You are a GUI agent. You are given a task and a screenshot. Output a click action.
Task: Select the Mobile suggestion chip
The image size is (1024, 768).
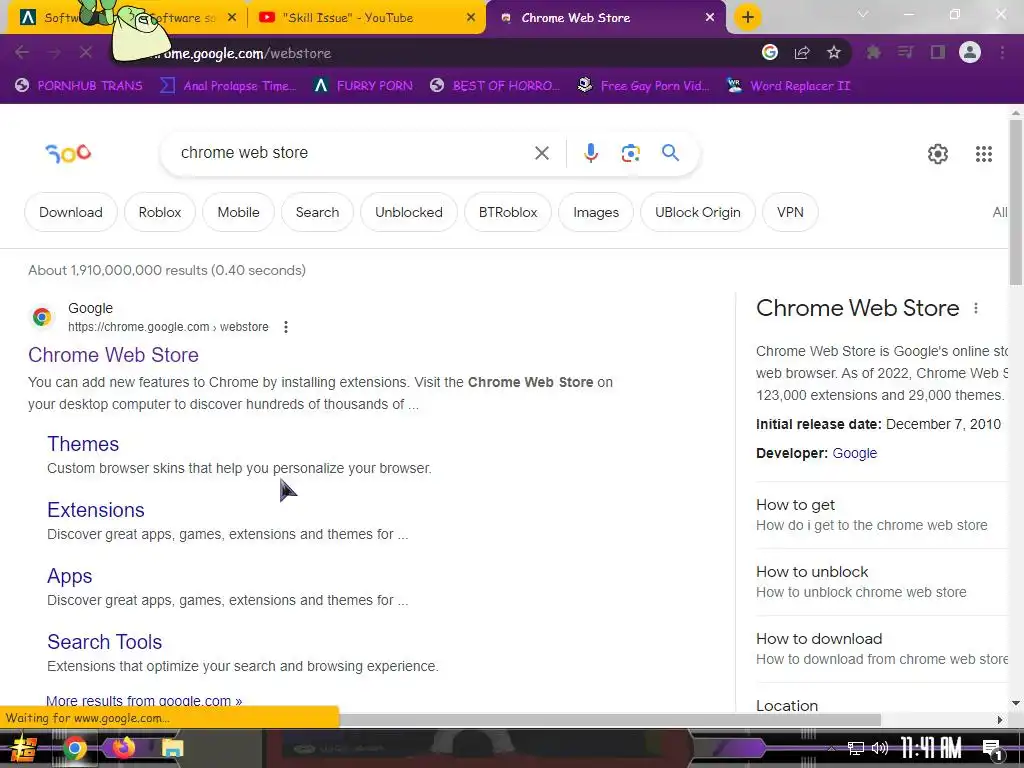[238, 212]
